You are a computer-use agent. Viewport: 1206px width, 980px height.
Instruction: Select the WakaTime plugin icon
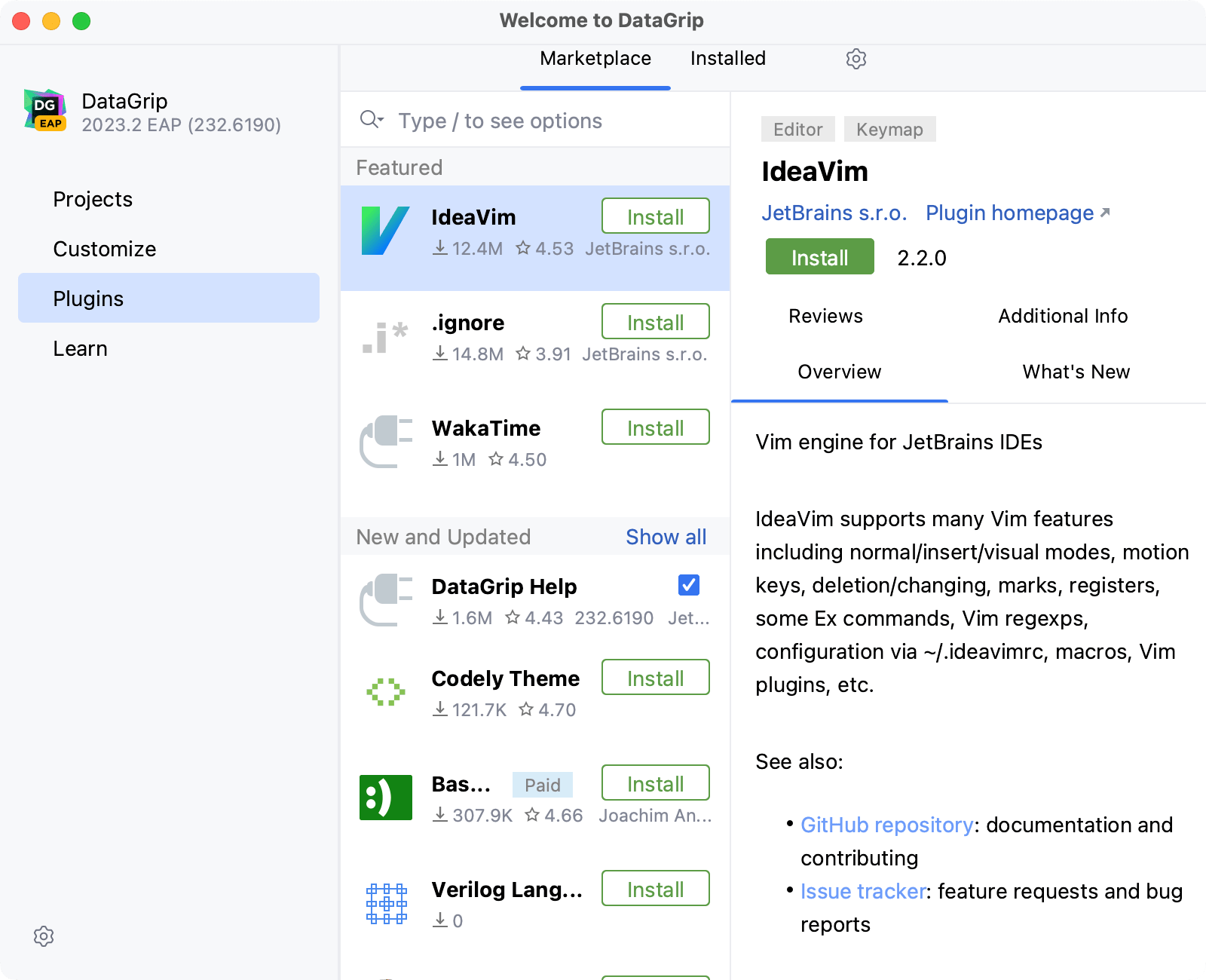click(x=385, y=443)
